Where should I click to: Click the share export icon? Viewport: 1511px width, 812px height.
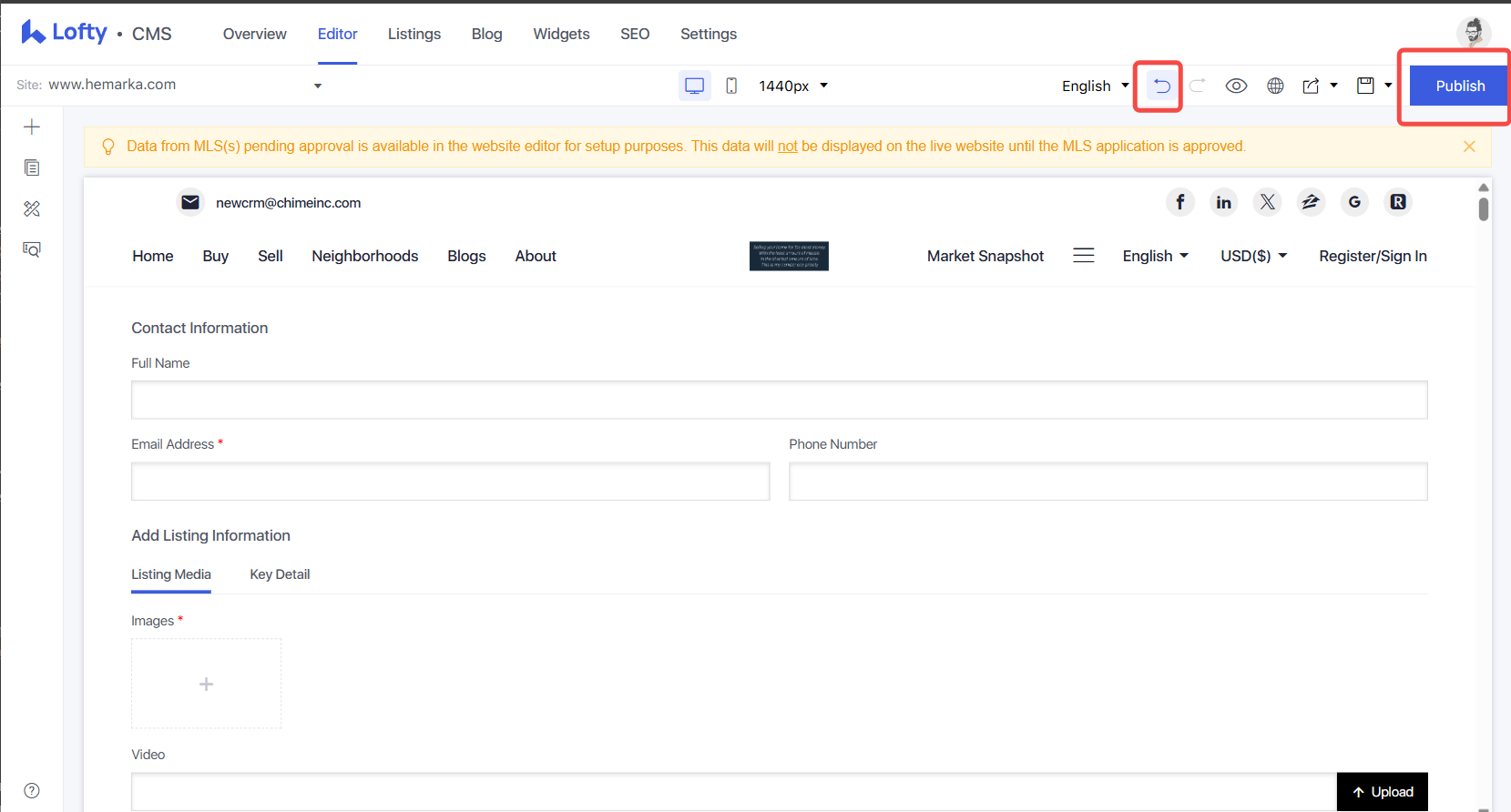click(x=1311, y=86)
